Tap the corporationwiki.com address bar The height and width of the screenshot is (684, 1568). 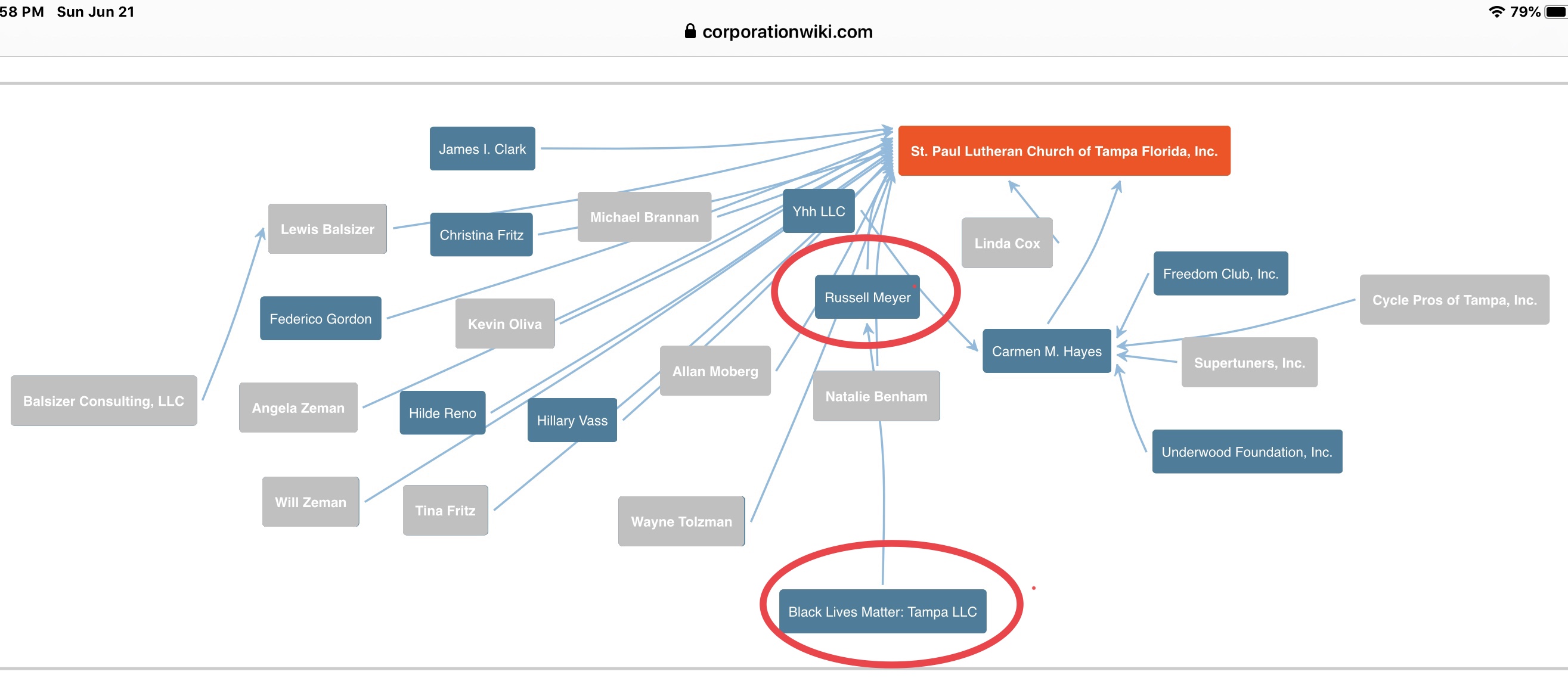pyautogui.click(x=779, y=32)
